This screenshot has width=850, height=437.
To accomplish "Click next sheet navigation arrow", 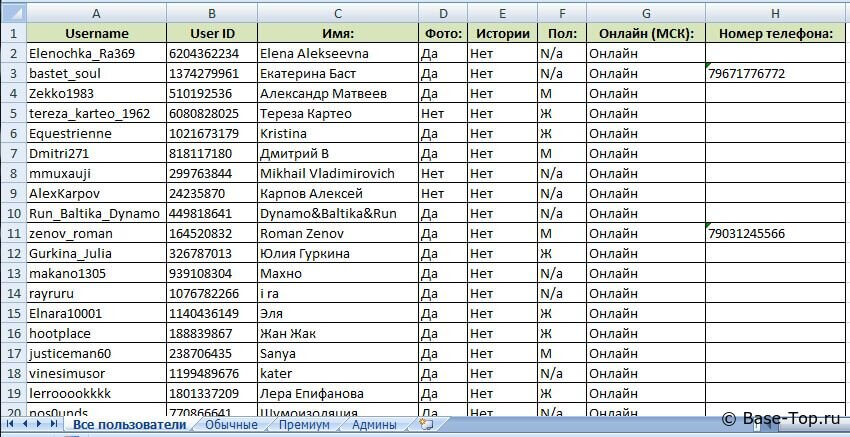I will tap(39, 425).
